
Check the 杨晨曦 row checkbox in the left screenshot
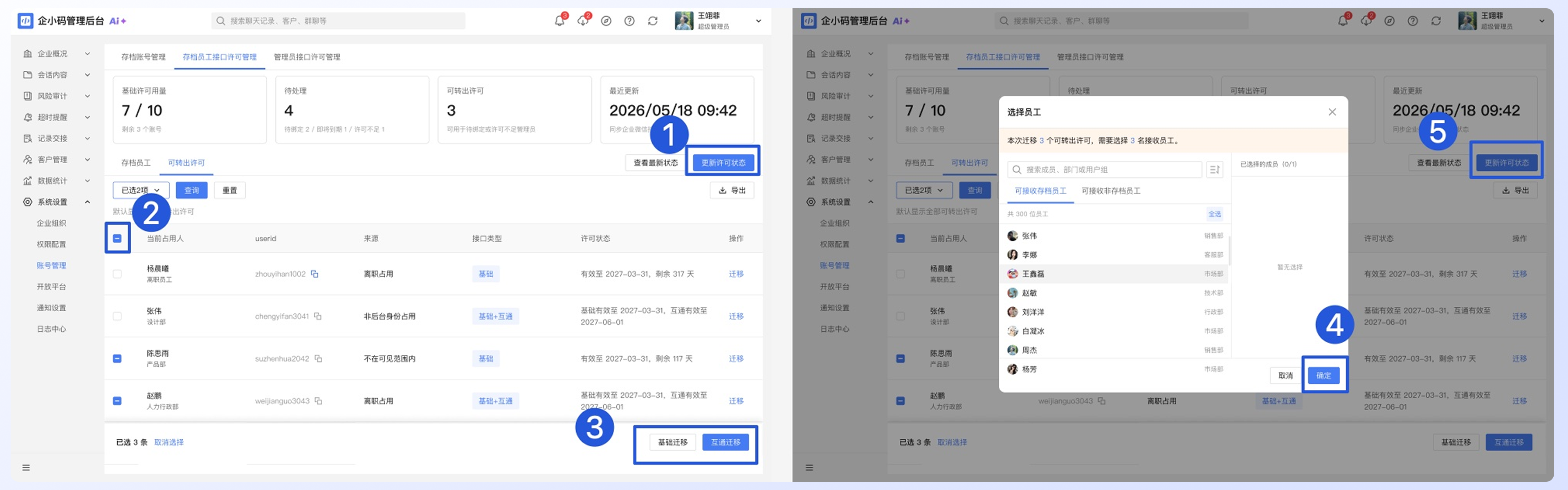[x=117, y=274]
